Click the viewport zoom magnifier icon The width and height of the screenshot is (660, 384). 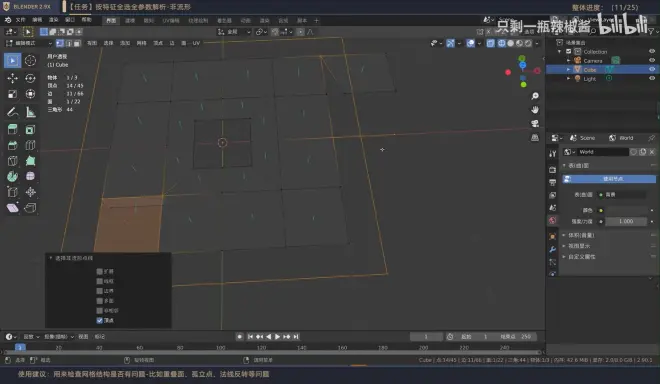[535, 96]
